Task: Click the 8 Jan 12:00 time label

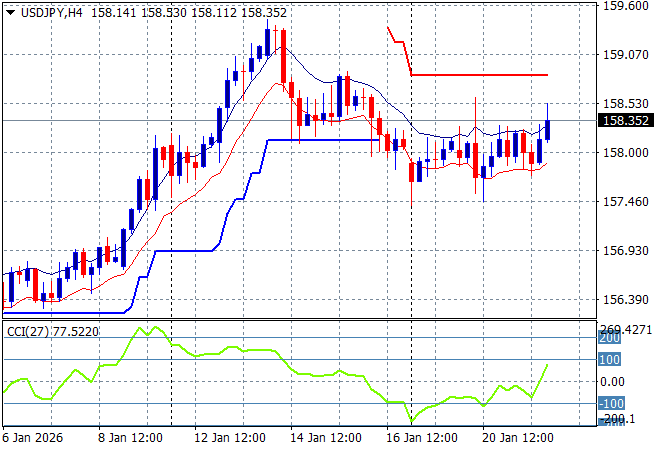Action: 130,438
